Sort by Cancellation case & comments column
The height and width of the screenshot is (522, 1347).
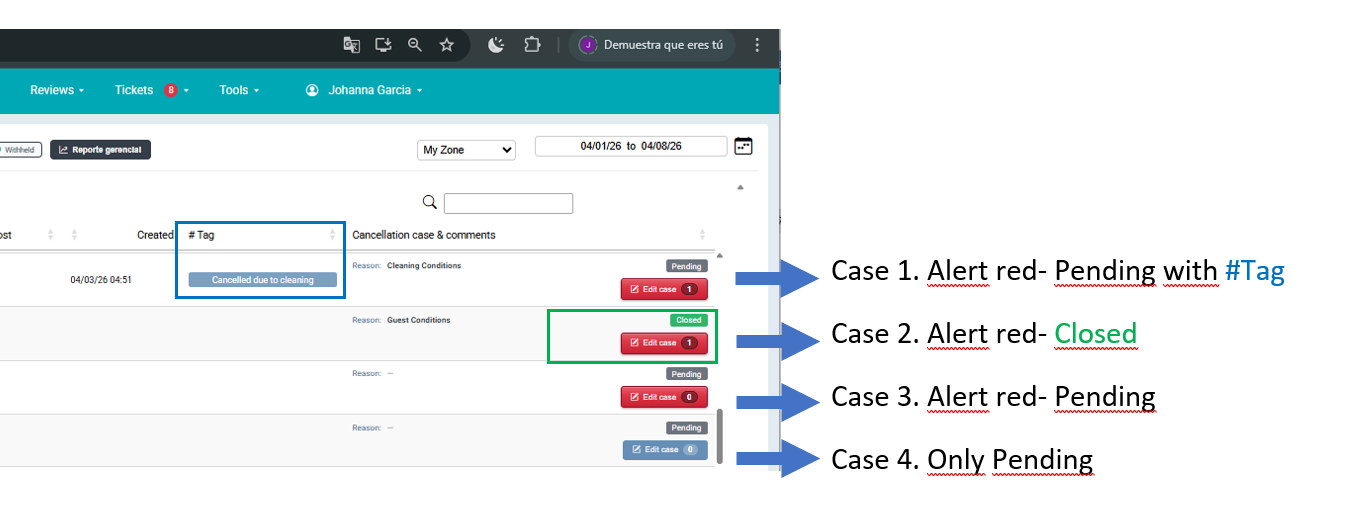(x=702, y=235)
